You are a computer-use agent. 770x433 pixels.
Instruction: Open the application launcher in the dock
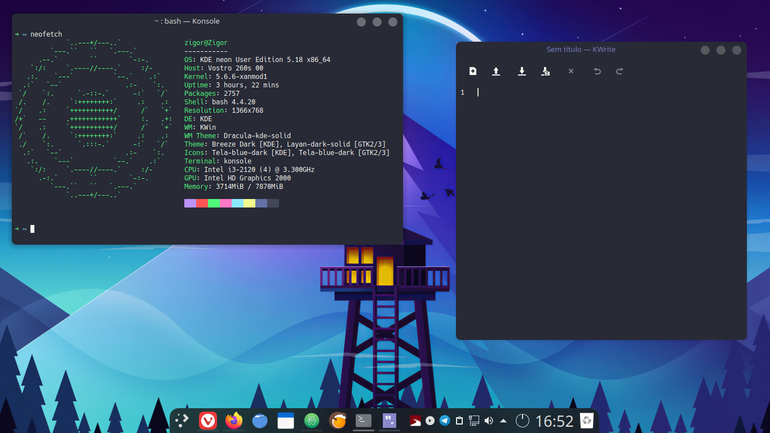(182, 420)
